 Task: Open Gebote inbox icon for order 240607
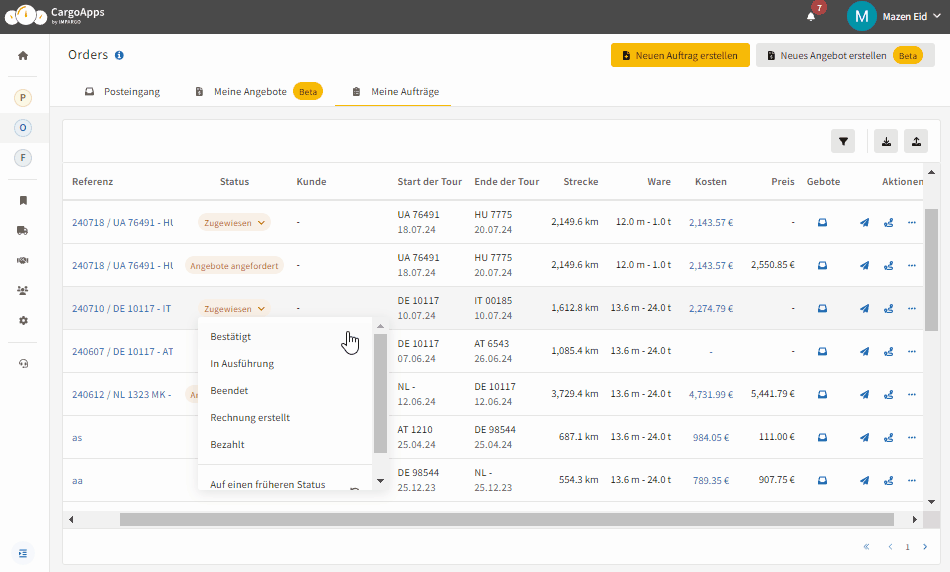click(x=822, y=351)
